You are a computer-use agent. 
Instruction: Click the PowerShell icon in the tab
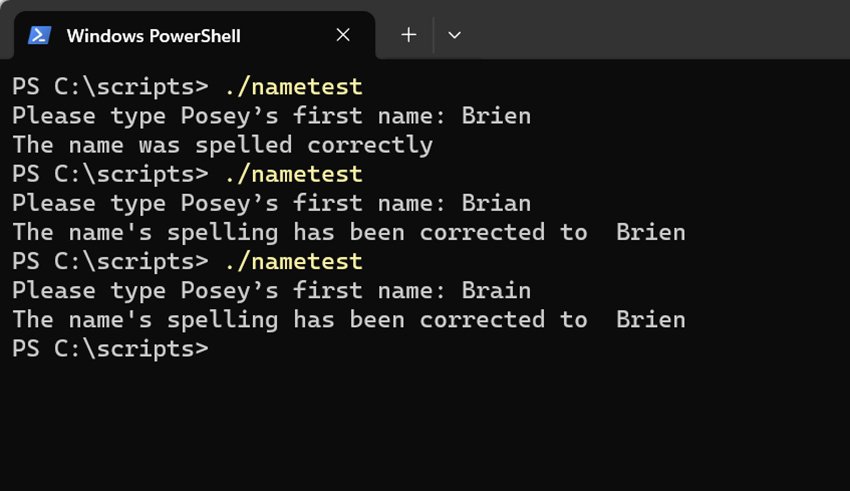click(39, 36)
